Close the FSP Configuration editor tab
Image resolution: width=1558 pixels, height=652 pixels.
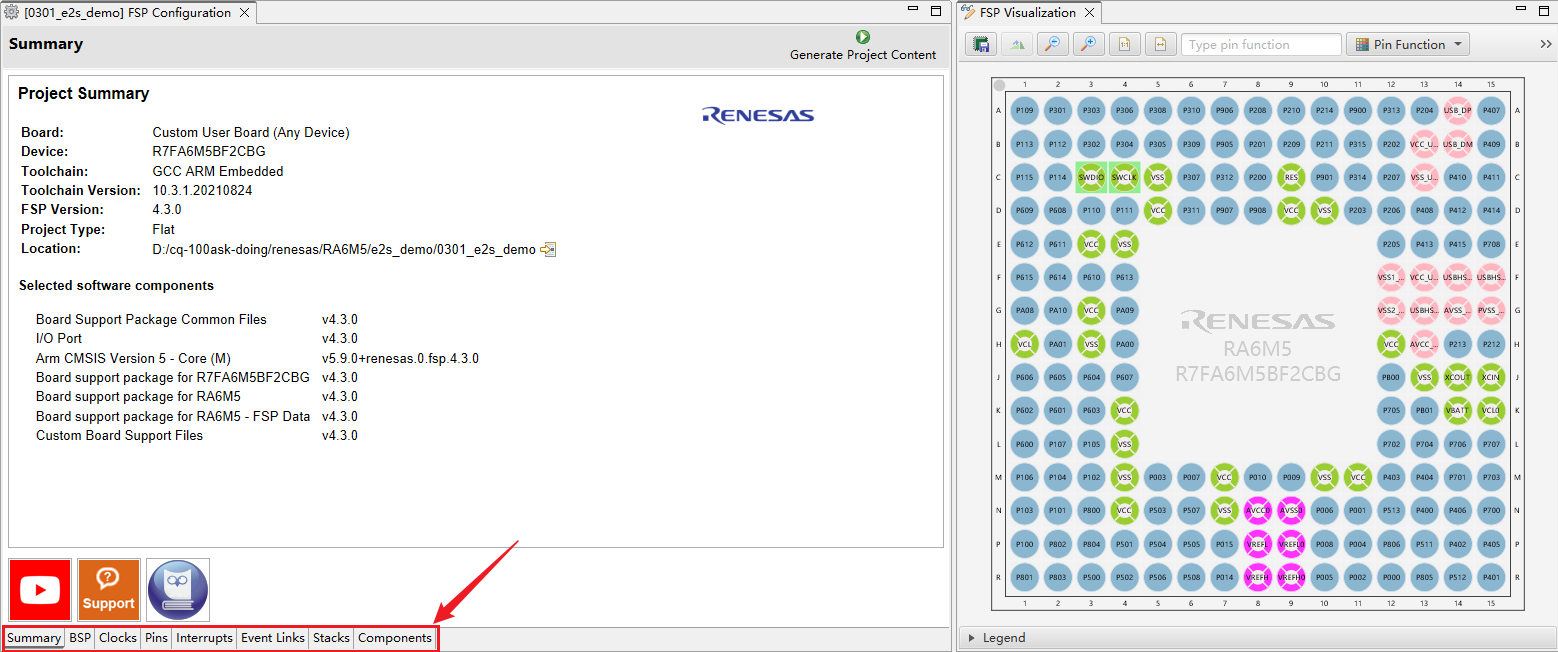(x=244, y=13)
